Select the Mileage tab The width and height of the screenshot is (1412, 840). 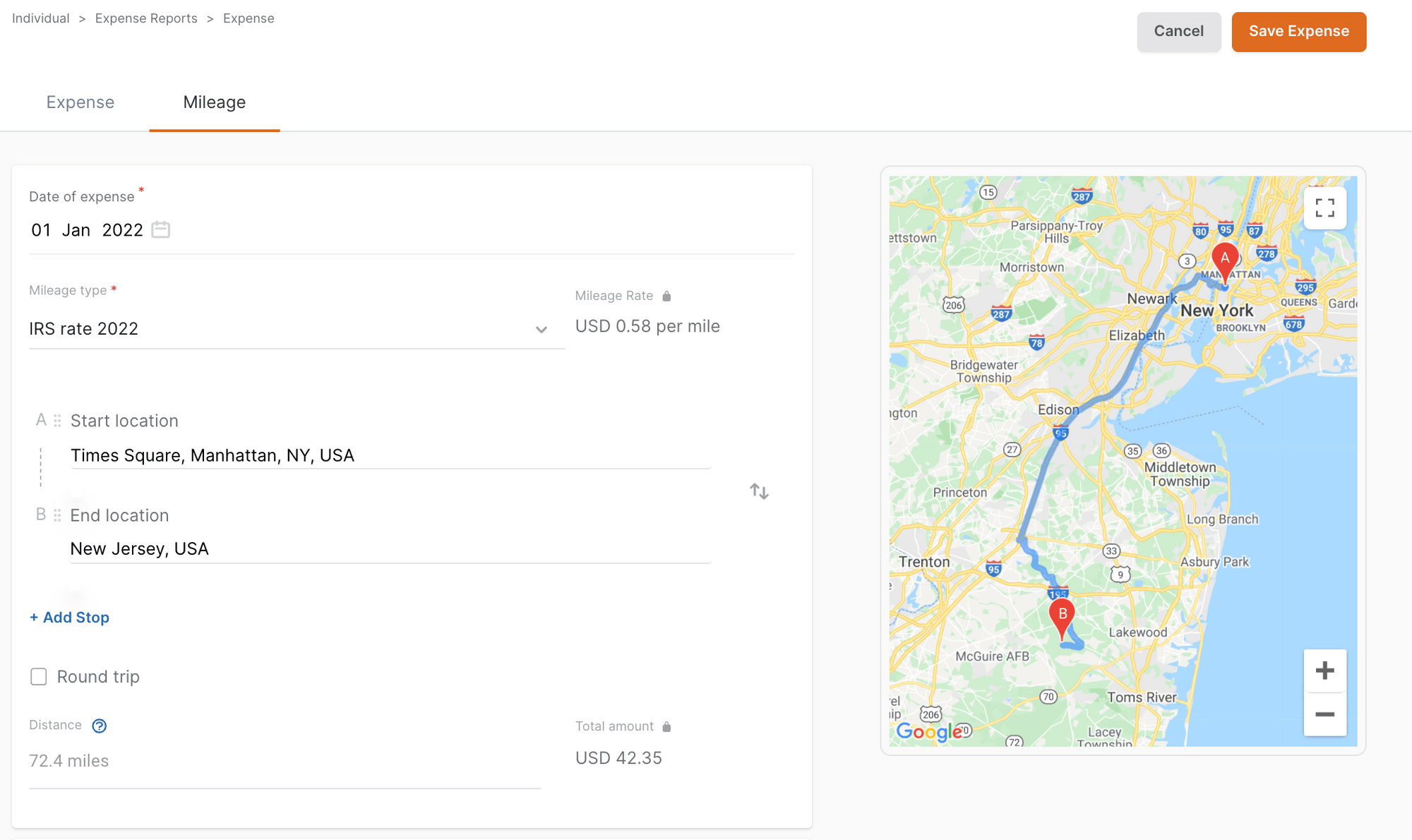click(215, 102)
